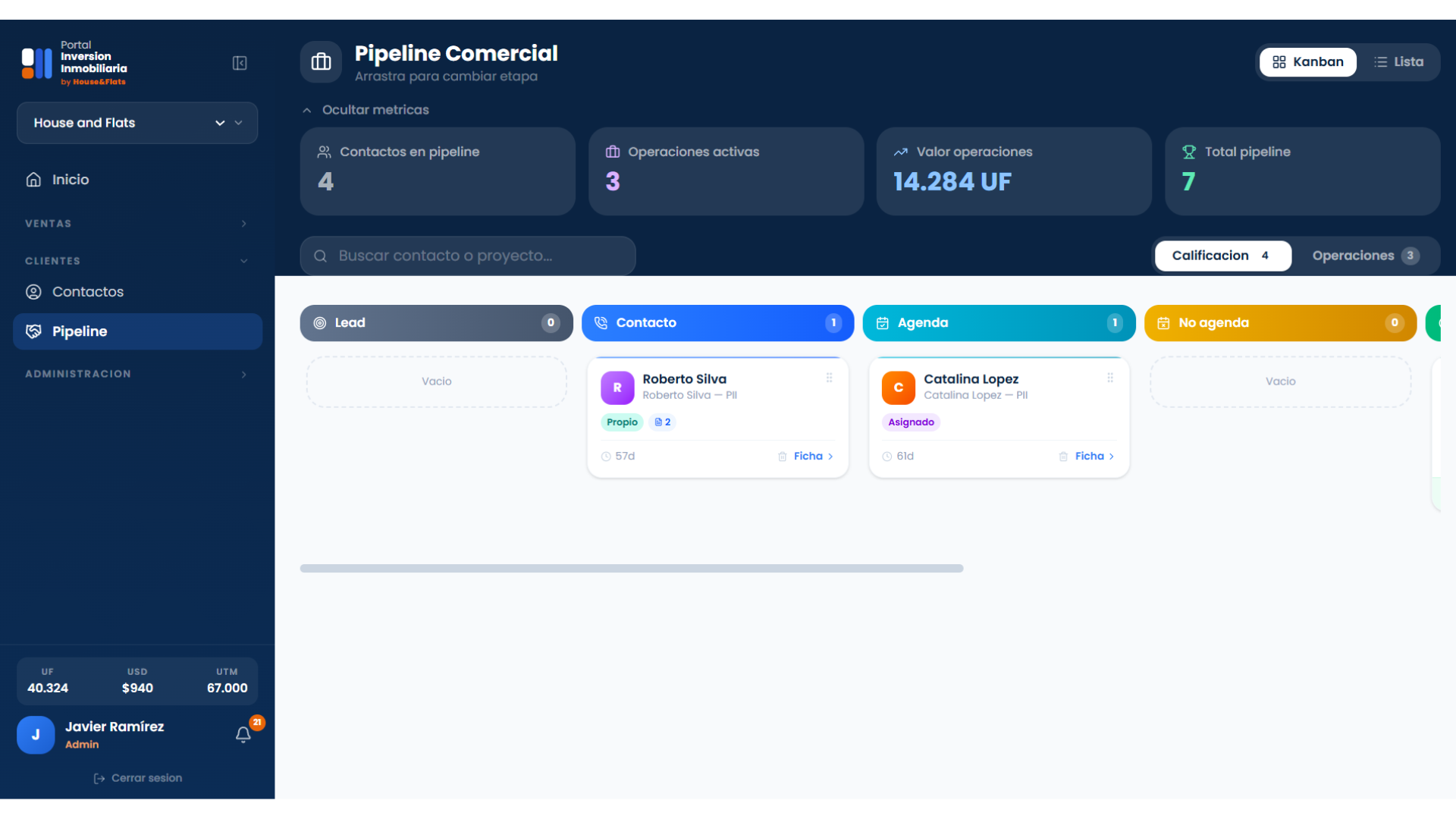Screen dimensions: 1456x819
Task: Click the documents badge on Roberto Silva card
Action: (662, 422)
